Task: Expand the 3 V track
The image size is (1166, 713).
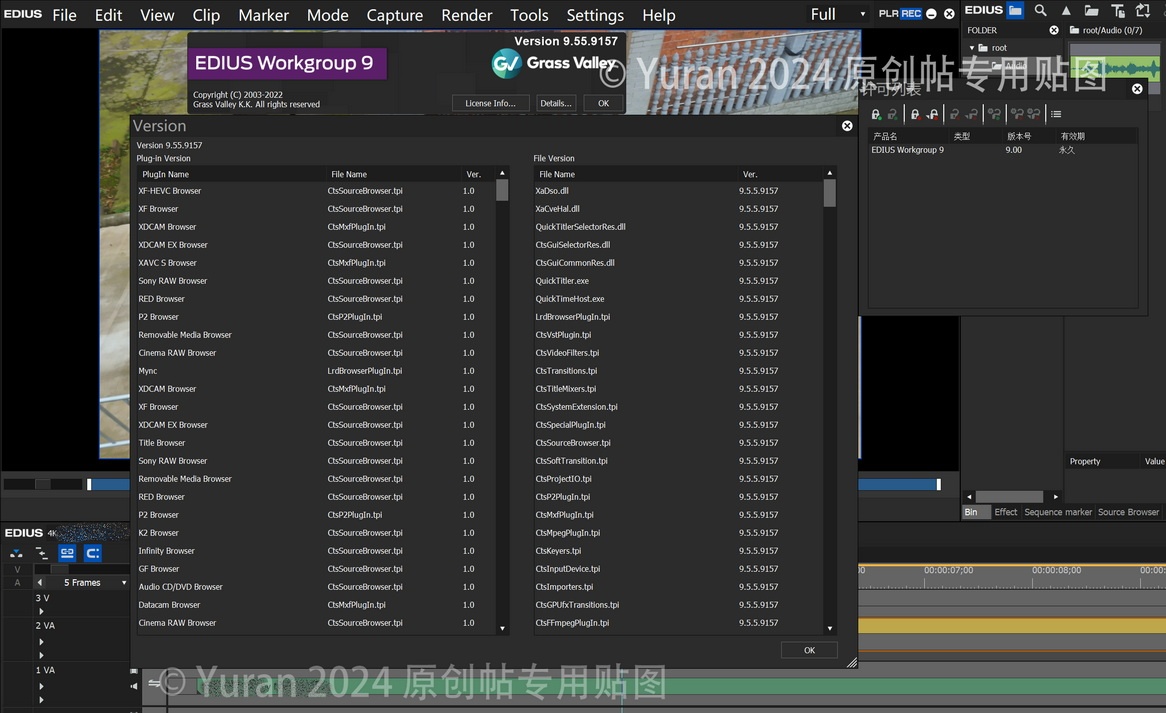Action: (x=41, y=611)
